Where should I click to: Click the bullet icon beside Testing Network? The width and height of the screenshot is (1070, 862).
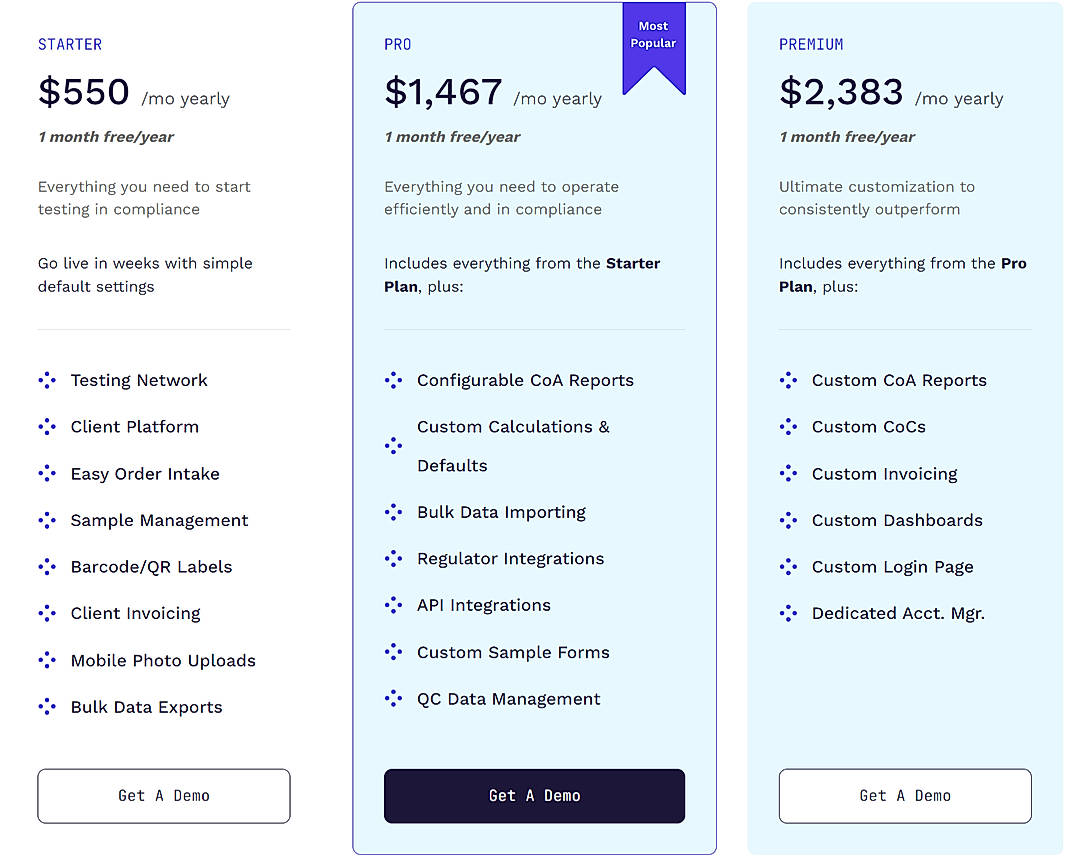pyautogui.click(x=47, y=380)
